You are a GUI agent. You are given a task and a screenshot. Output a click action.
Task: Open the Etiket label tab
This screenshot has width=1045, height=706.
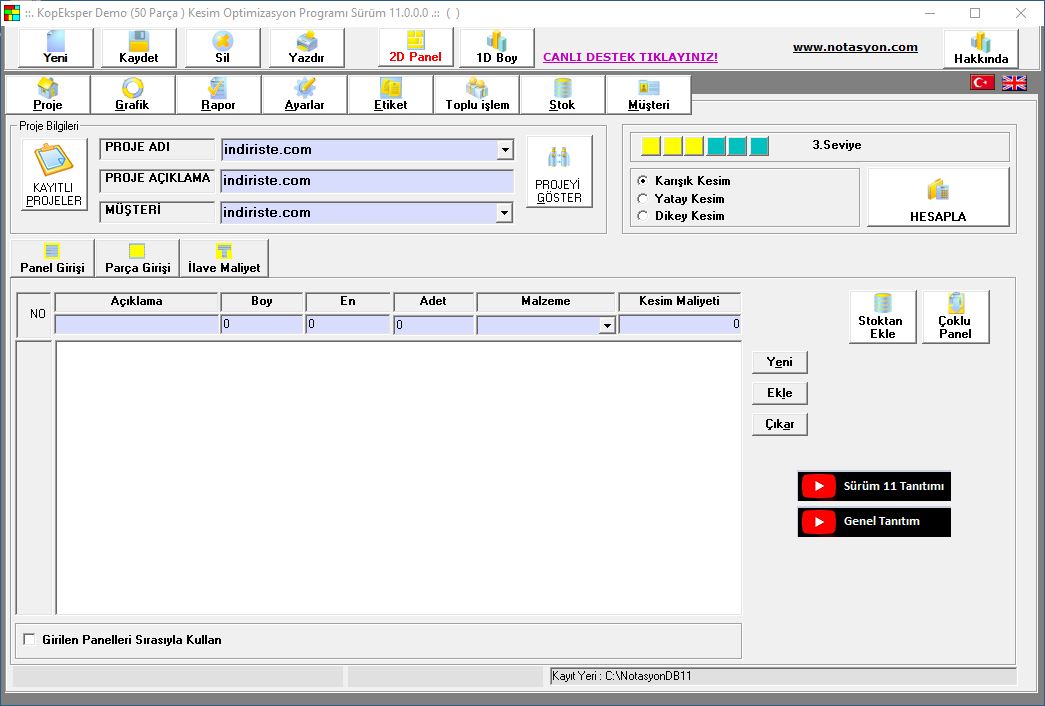391,95
